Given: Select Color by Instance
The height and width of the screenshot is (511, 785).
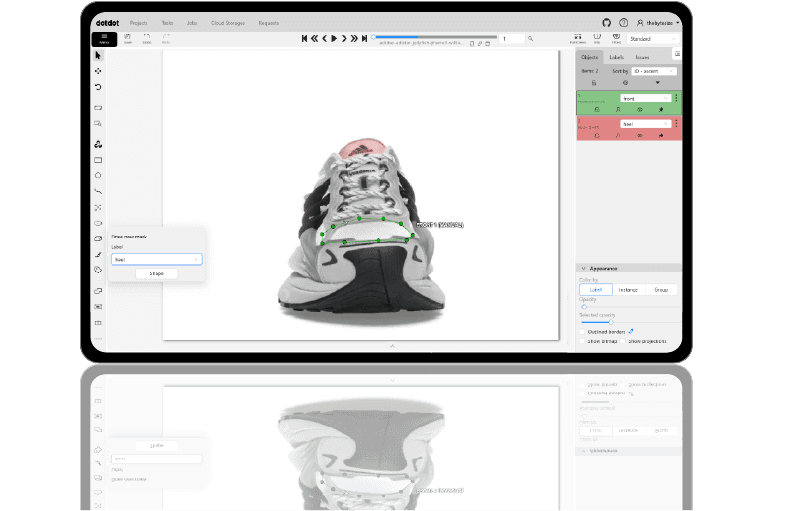Looking at the screenshot, I should point(628,290).
